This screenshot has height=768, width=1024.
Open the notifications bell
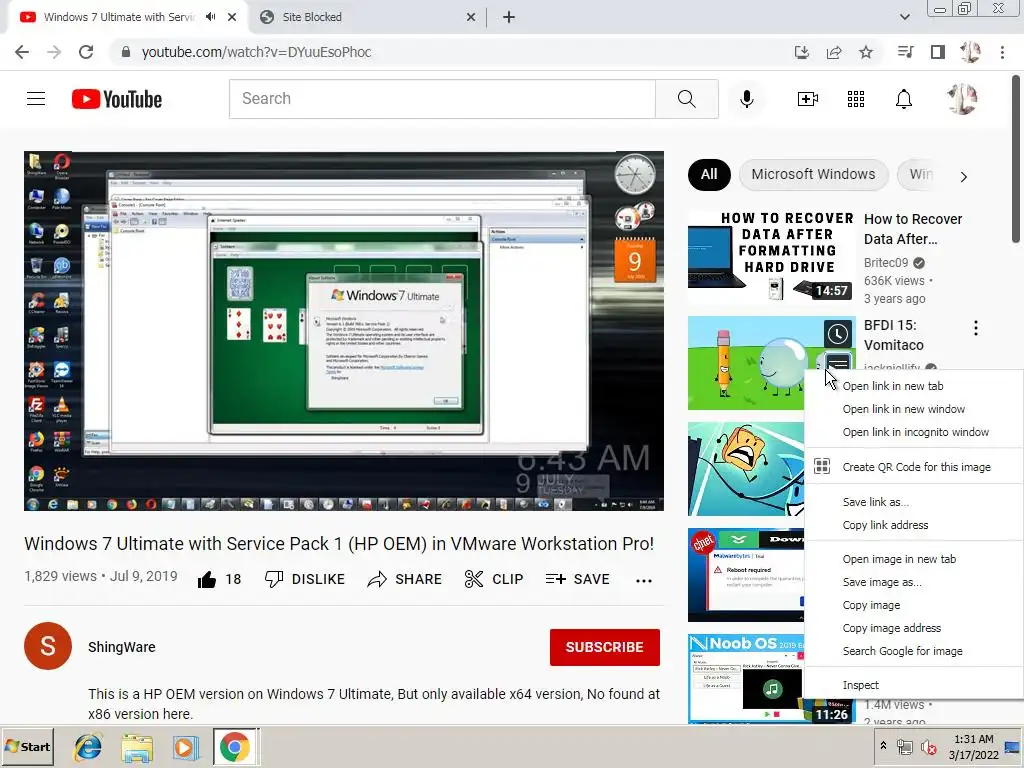pyautogui.click(x=904, y=99)
